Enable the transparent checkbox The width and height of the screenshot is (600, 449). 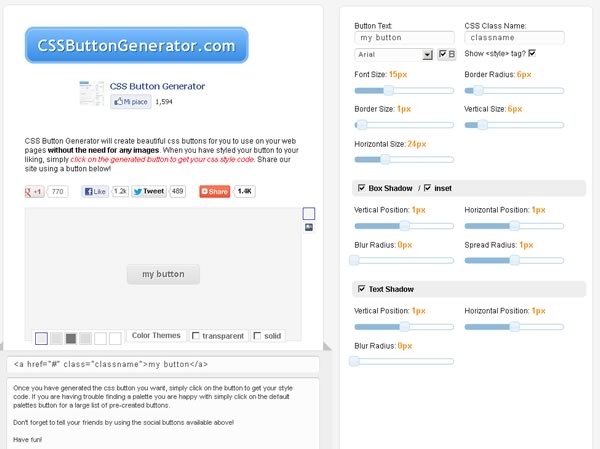coord(196,336)
